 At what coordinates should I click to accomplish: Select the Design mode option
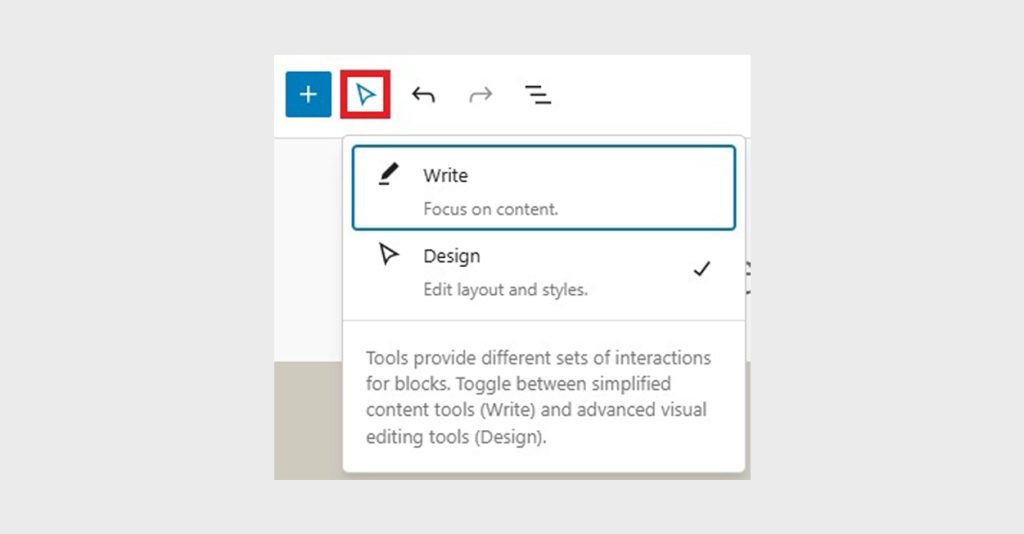coord(451,257)
